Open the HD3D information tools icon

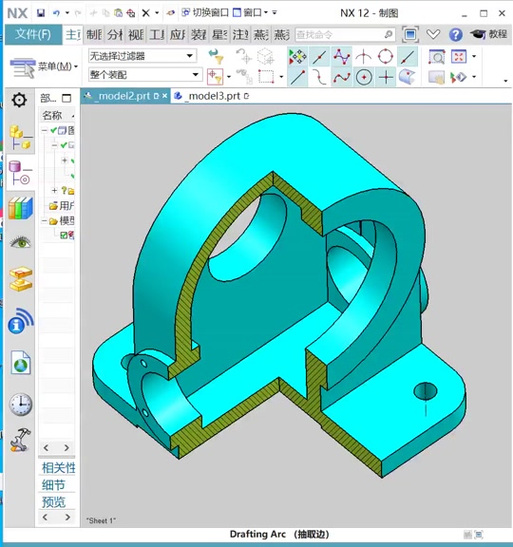coord(21,321)
